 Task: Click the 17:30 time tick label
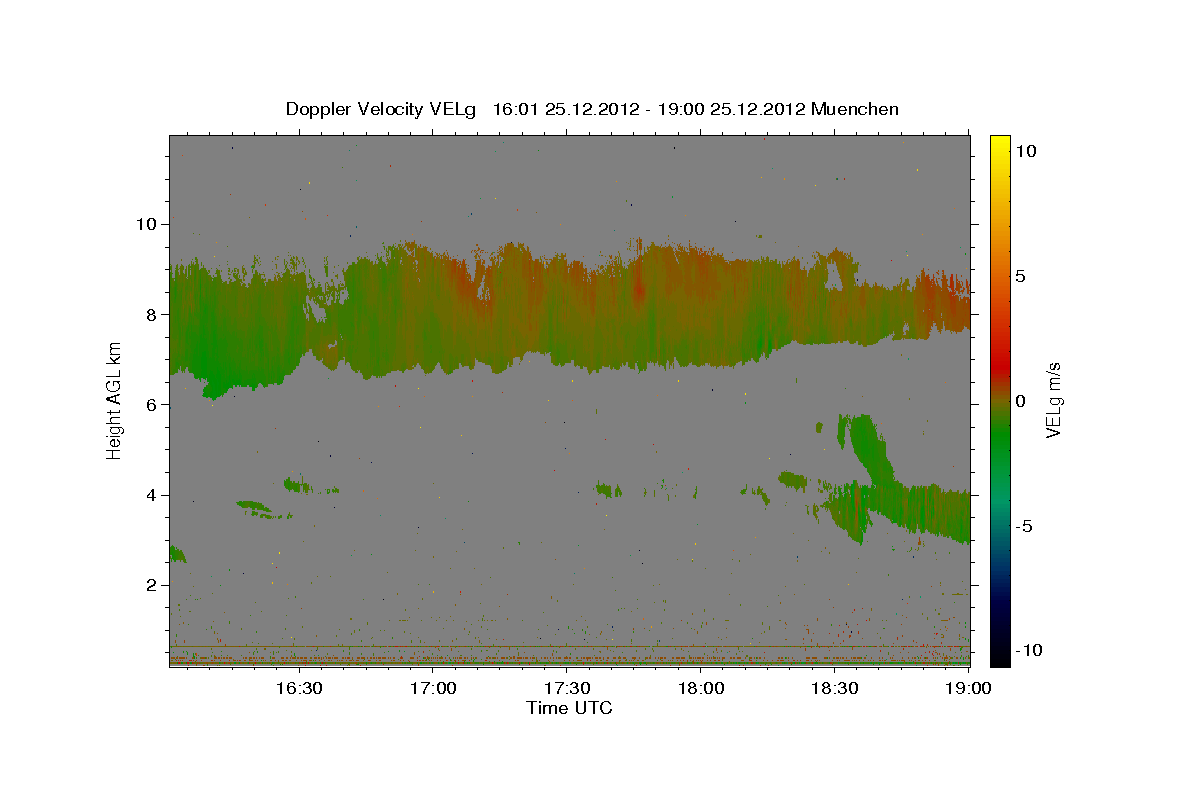pos(568,688)
